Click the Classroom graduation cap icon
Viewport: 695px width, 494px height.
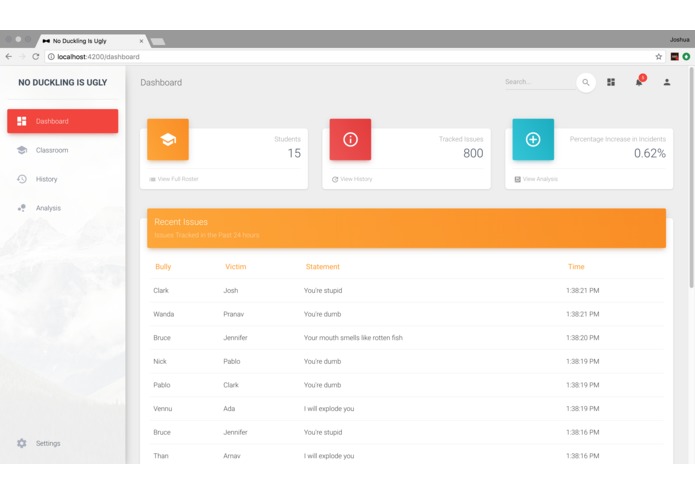[22, 150]
